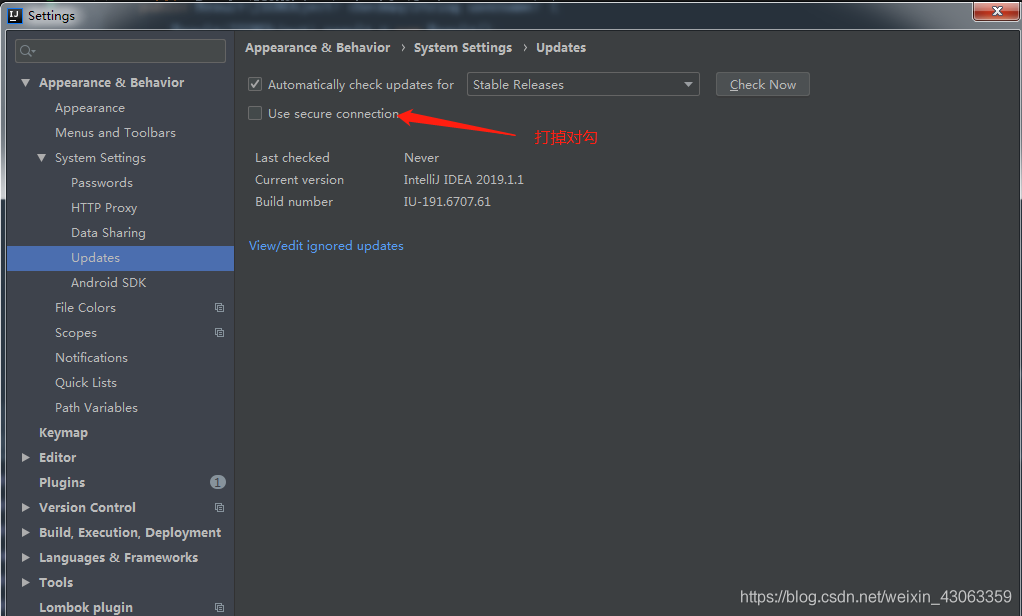Click the Appearance & Behavior breadcrumb
This screenshot has height=616, width=1022.
[317, 48]
